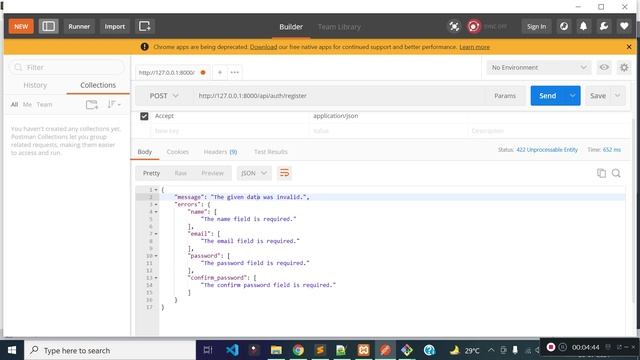The image size is (640, 360).
Task: Click the Save button
Action: 598,96
